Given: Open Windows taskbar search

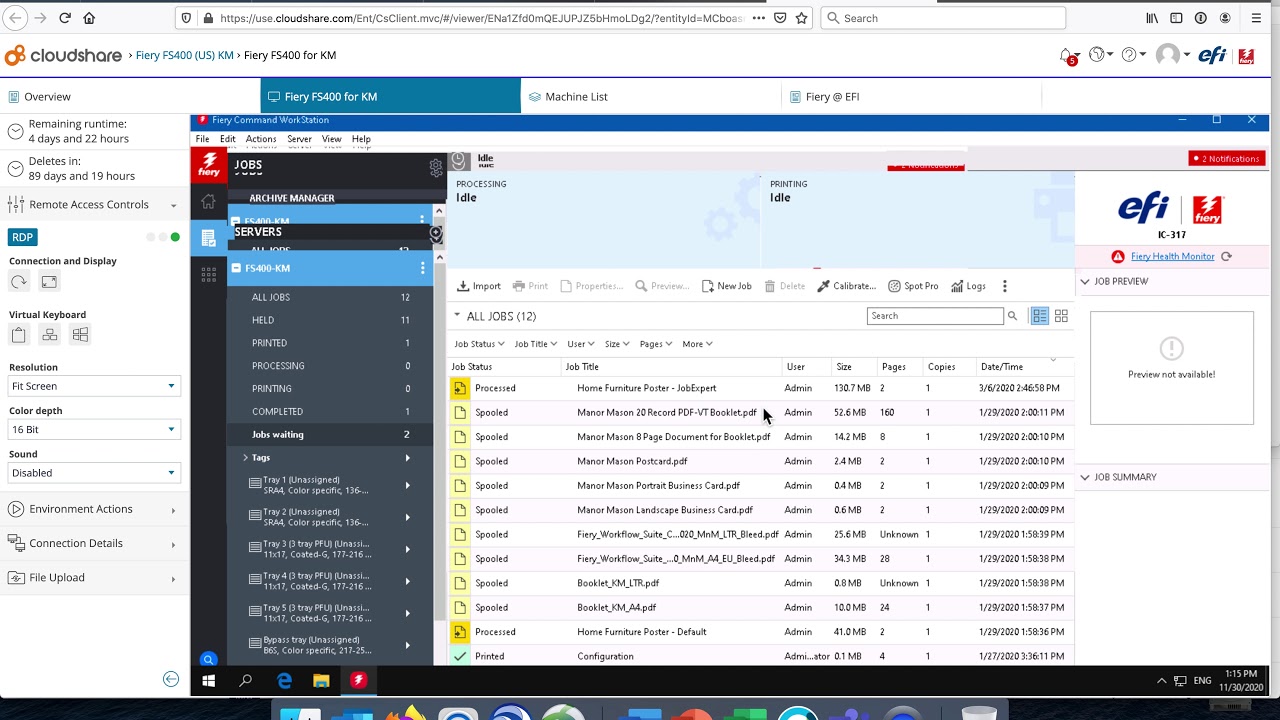Looking at the screenshot, I should (x=246, y=681).
